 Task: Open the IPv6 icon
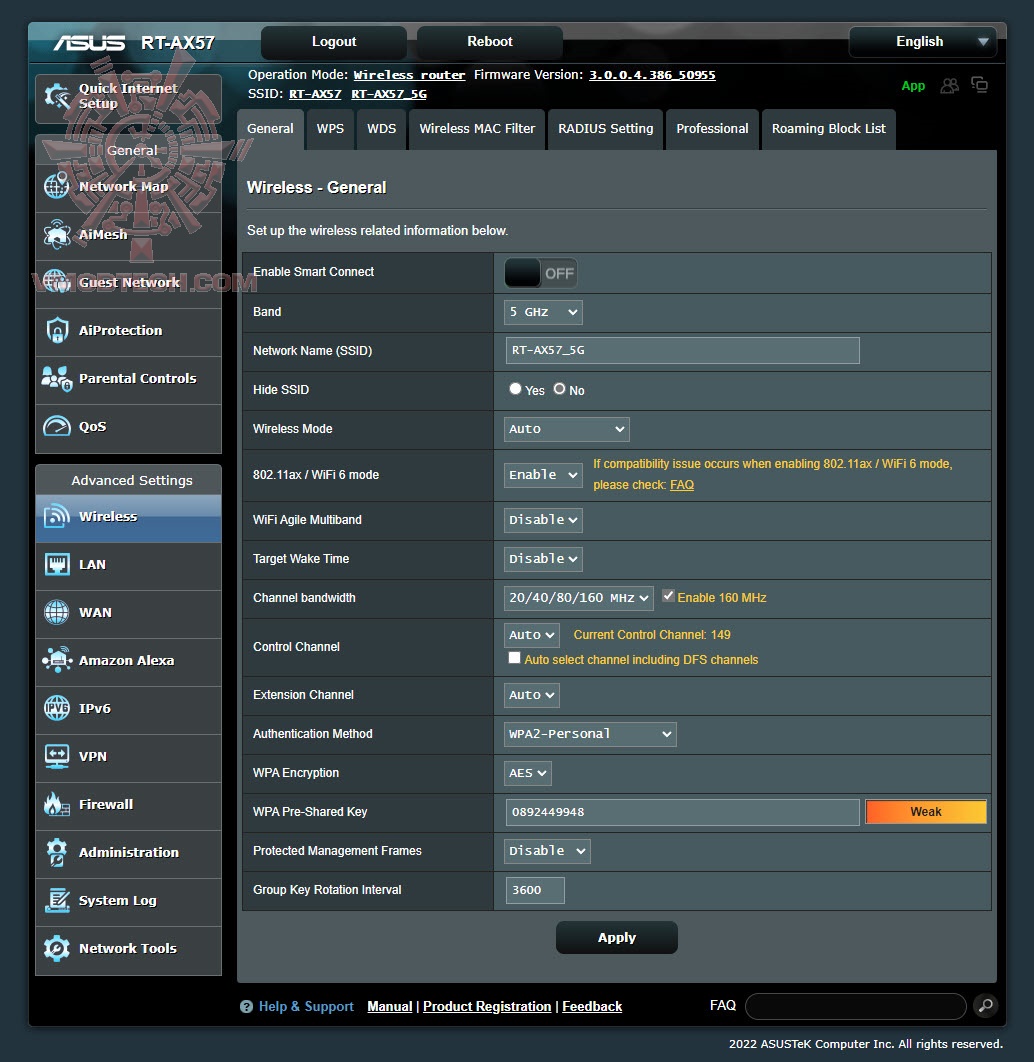click(57, 708)
